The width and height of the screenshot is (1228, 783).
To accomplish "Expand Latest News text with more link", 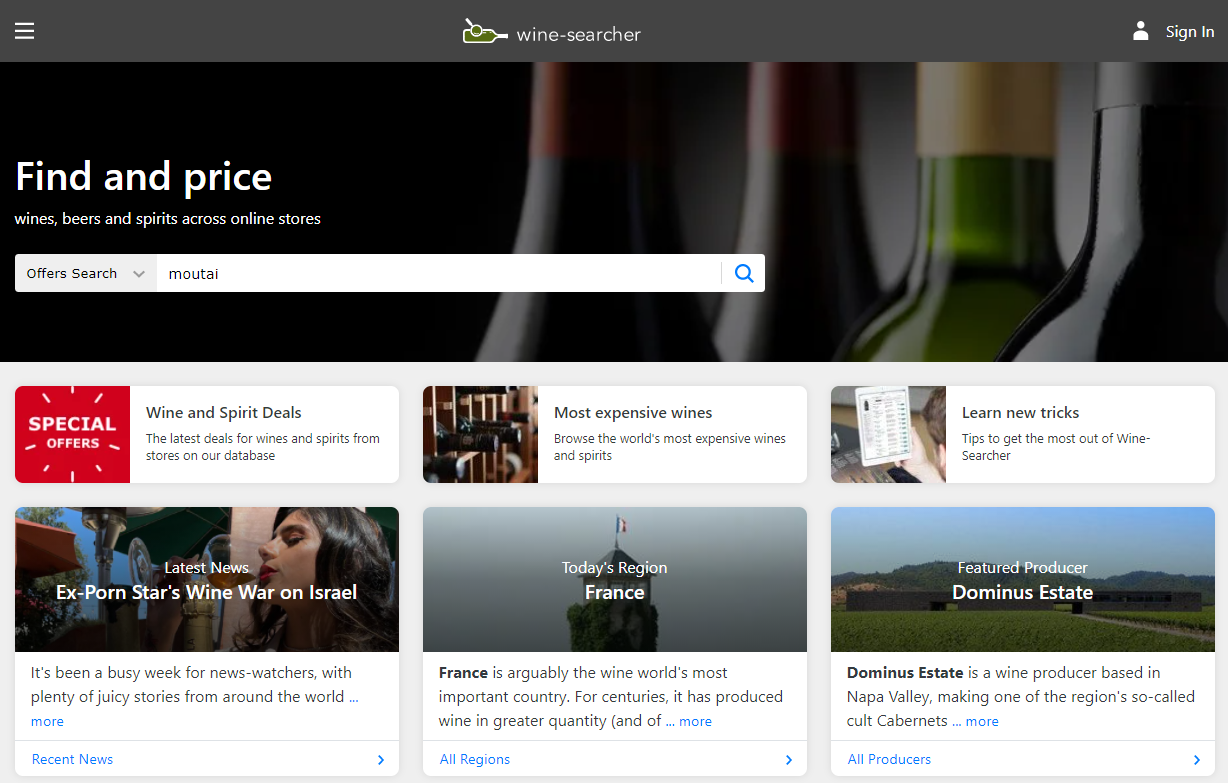I will tap(47, 721).
